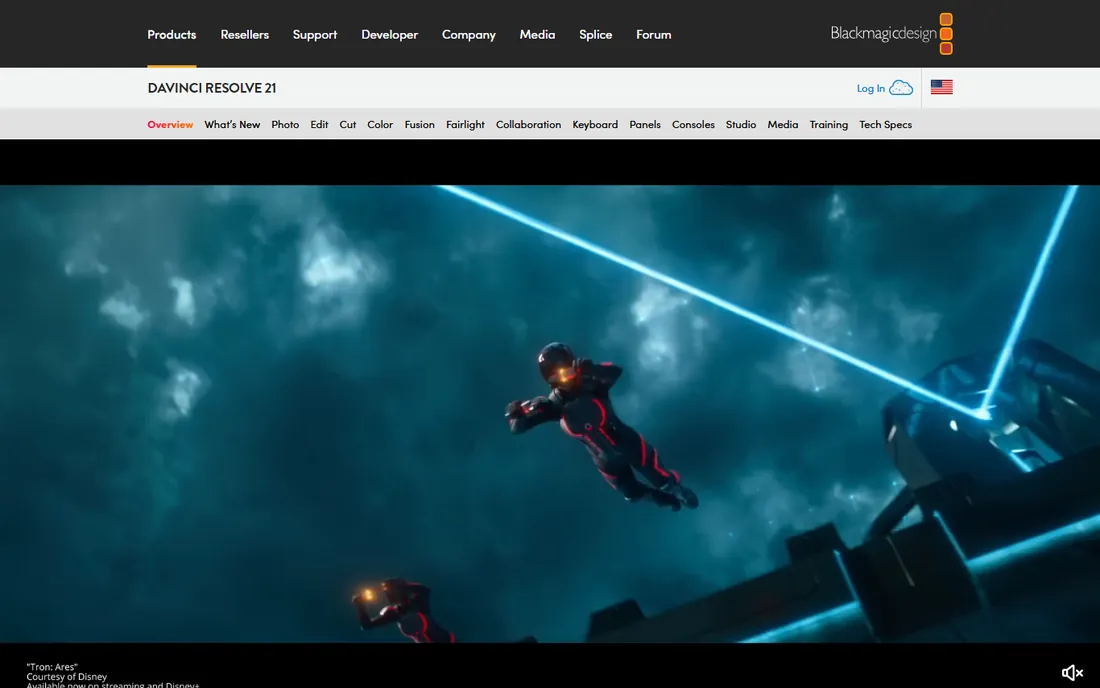Open the Fairlight tab

coord(465,124)
